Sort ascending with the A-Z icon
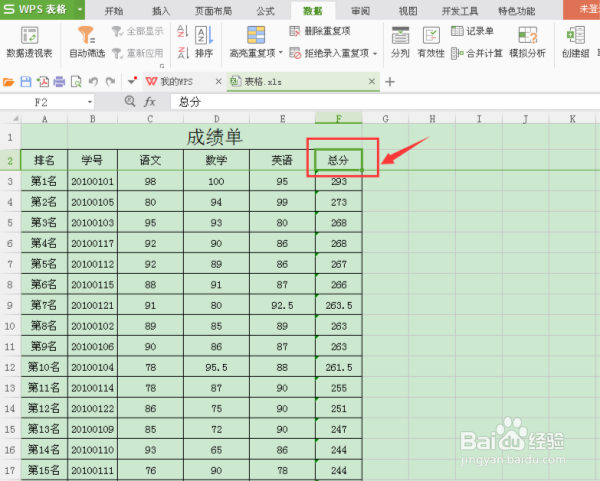This screenshot has height=481, width=600. point(183,31)
